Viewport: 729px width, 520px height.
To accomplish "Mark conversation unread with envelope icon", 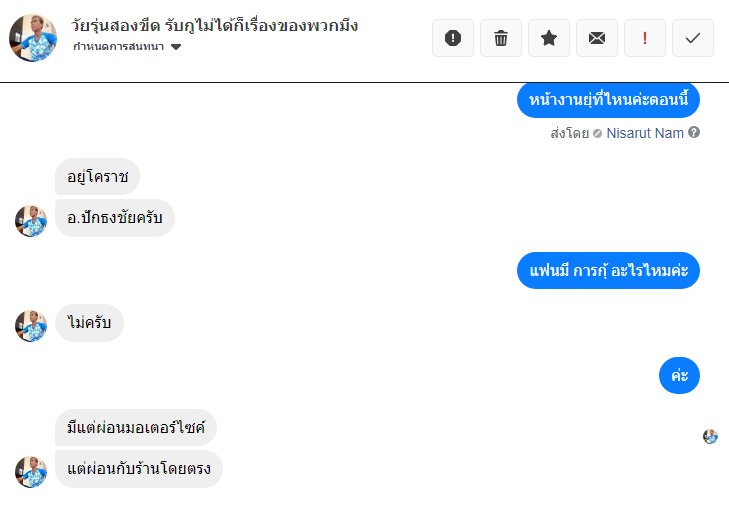I will point(597,38).
